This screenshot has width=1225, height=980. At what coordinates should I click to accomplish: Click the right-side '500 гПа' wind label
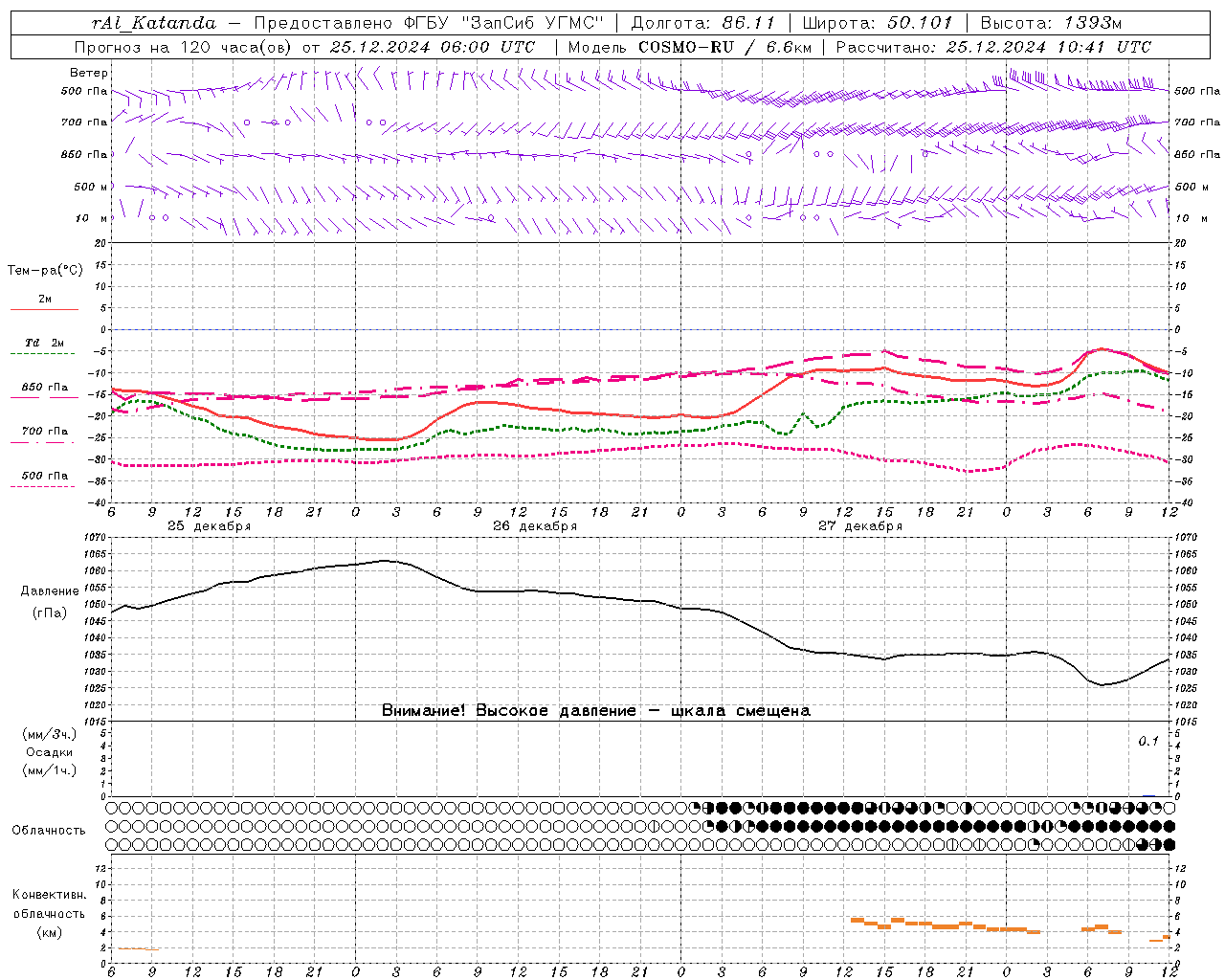tap(1197, 91)
